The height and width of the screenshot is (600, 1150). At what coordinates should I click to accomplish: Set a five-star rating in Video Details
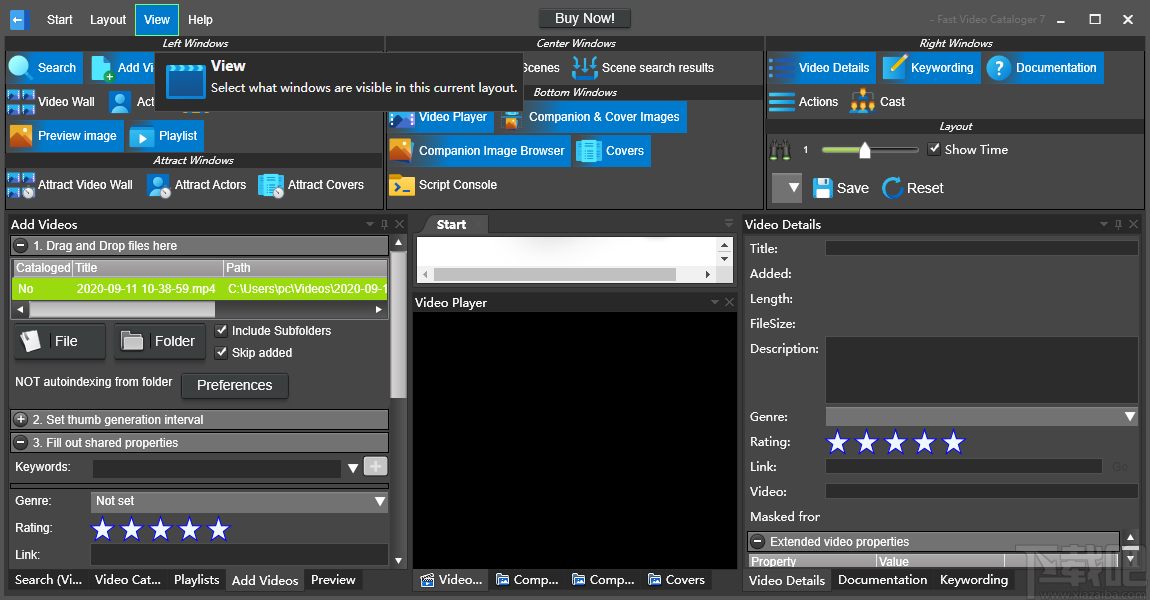click(x=953, y=441)
